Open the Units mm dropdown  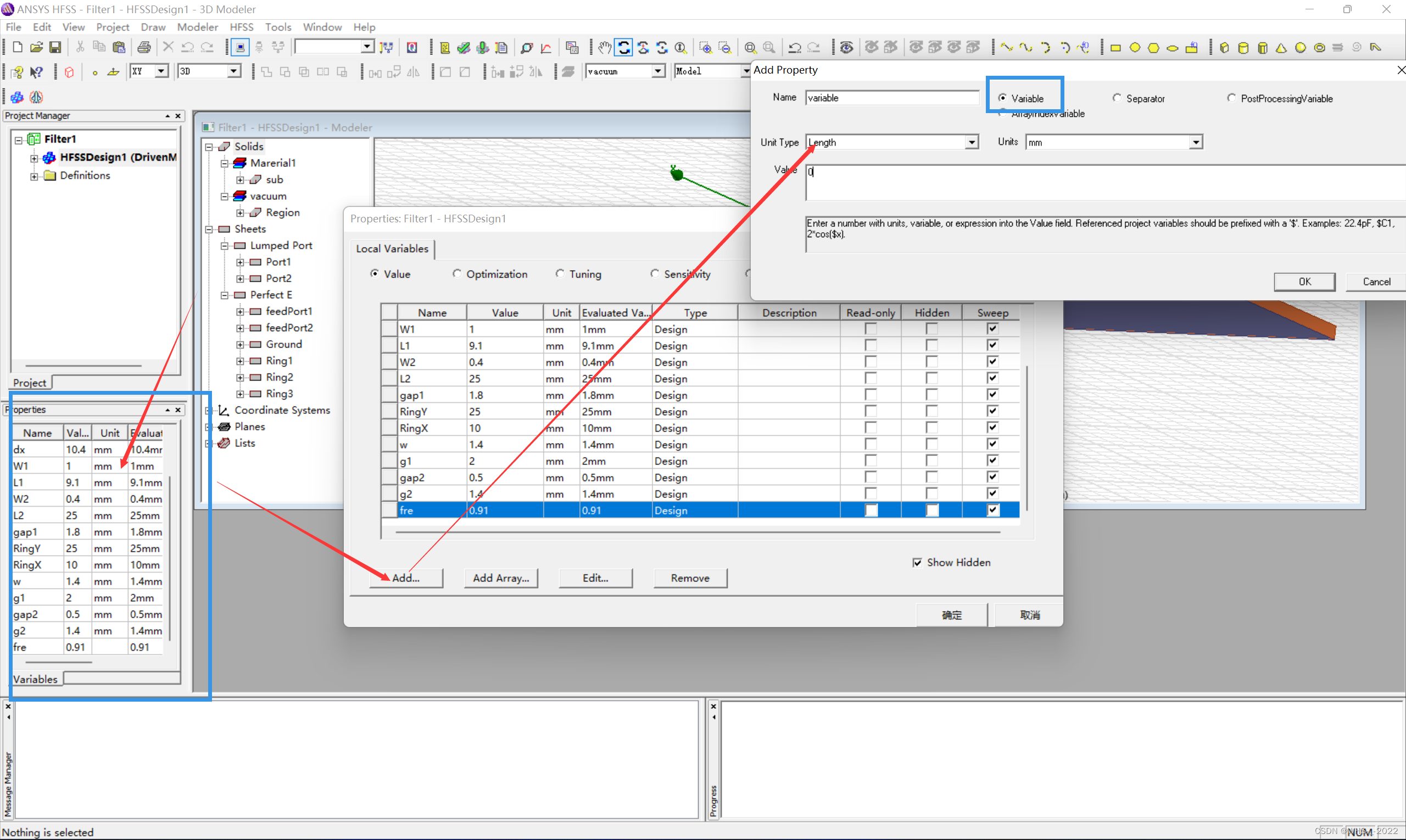coord(1195,142)
